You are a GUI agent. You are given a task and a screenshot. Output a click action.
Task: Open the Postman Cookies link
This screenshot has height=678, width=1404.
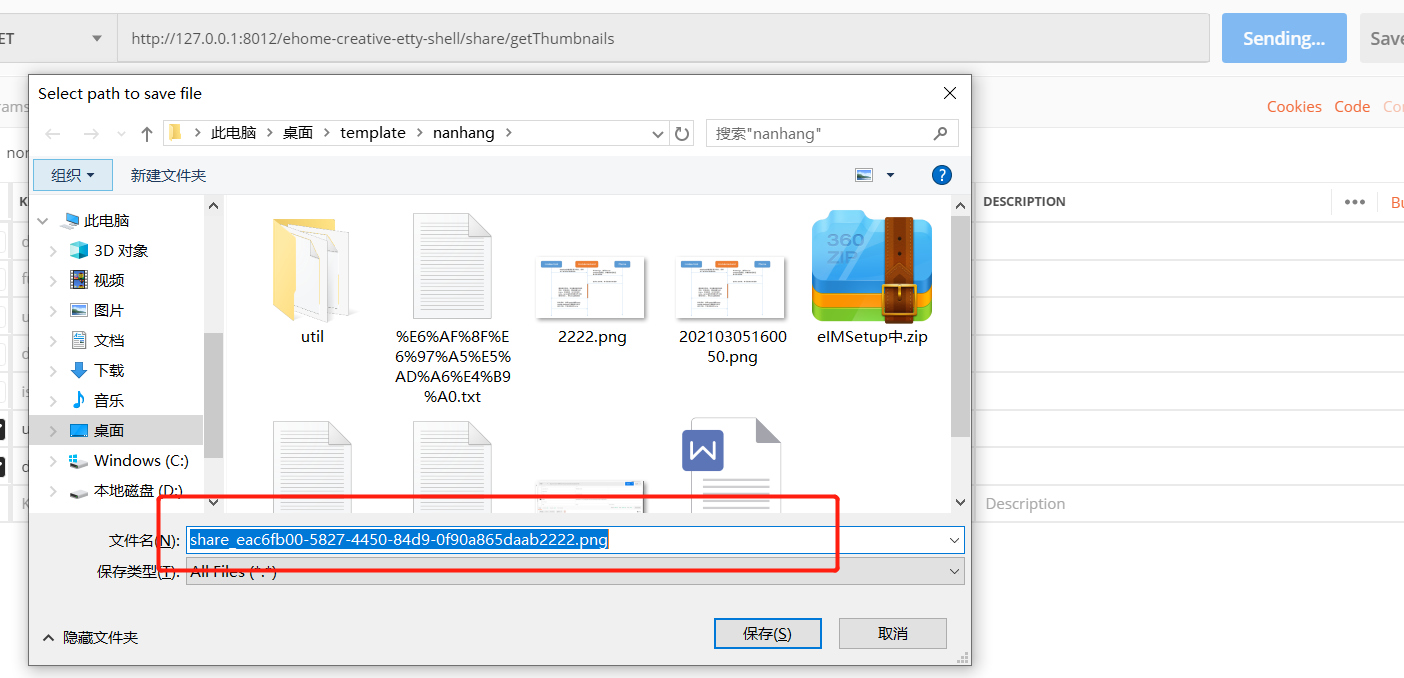(x=1294, y=106)
